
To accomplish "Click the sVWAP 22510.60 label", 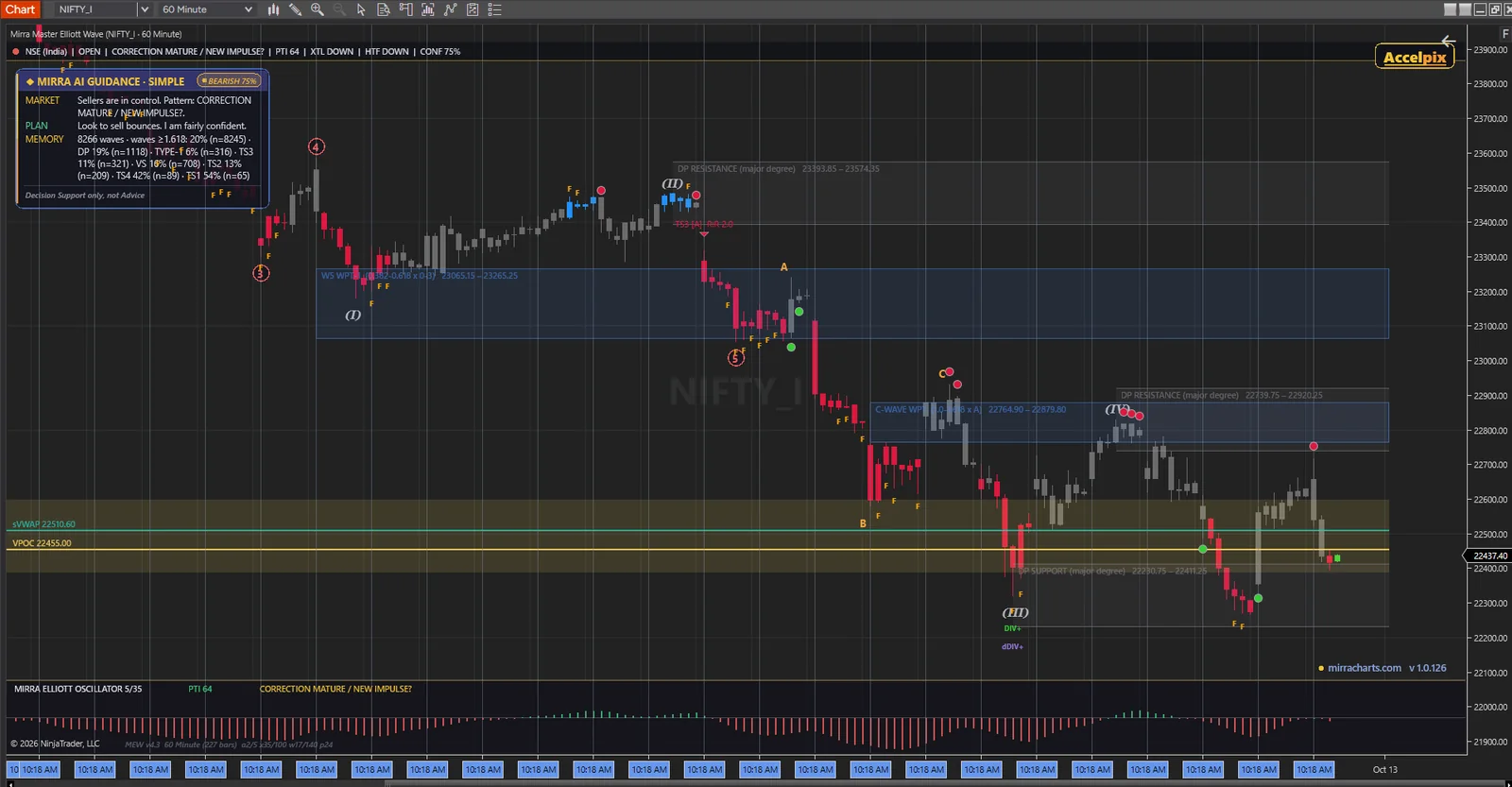I will (x=43, y=524).
